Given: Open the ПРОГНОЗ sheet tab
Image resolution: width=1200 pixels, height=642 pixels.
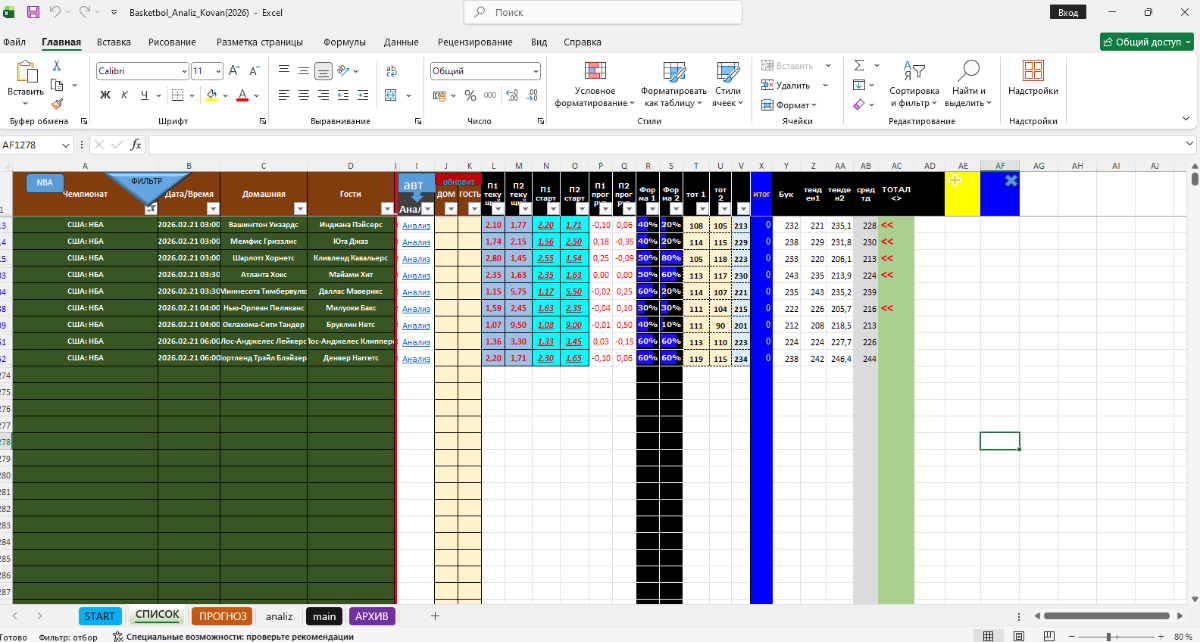Looking at the screenshot, I should 220,616.
